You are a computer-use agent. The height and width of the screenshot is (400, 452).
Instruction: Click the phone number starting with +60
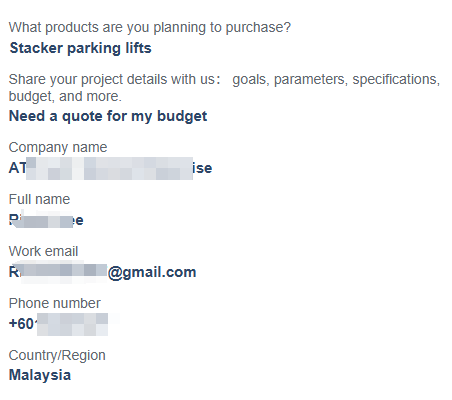pos(58,324)
